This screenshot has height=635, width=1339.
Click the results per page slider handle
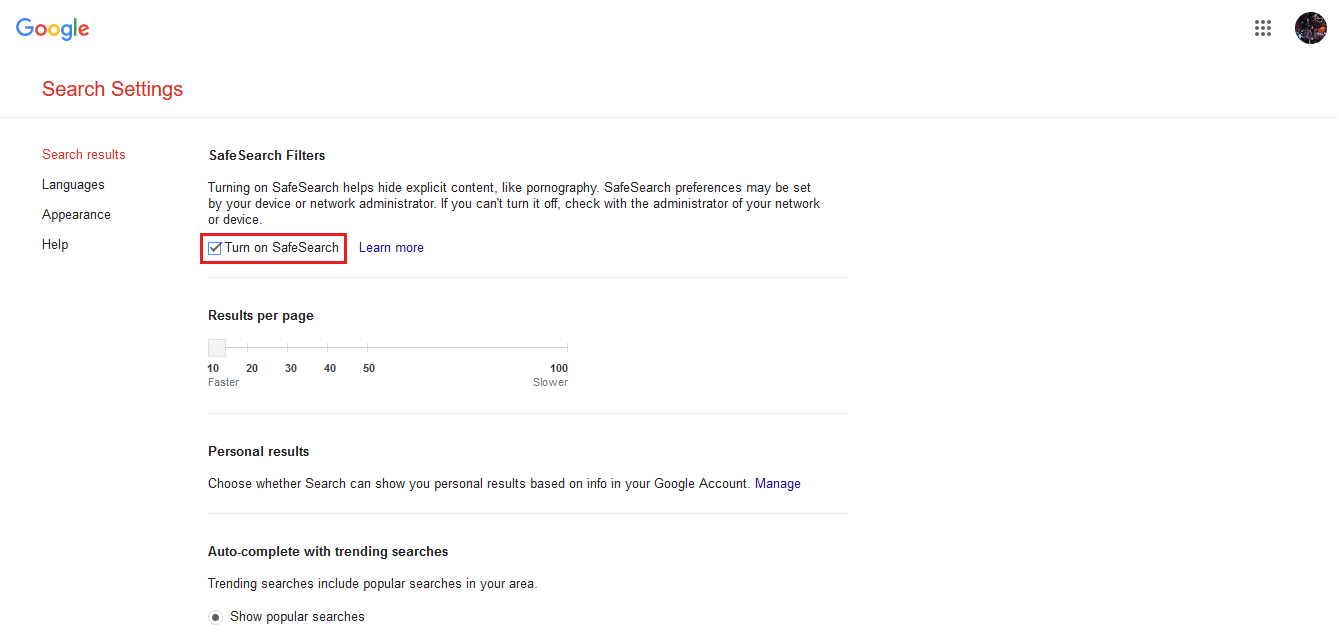tap(217, 348)
